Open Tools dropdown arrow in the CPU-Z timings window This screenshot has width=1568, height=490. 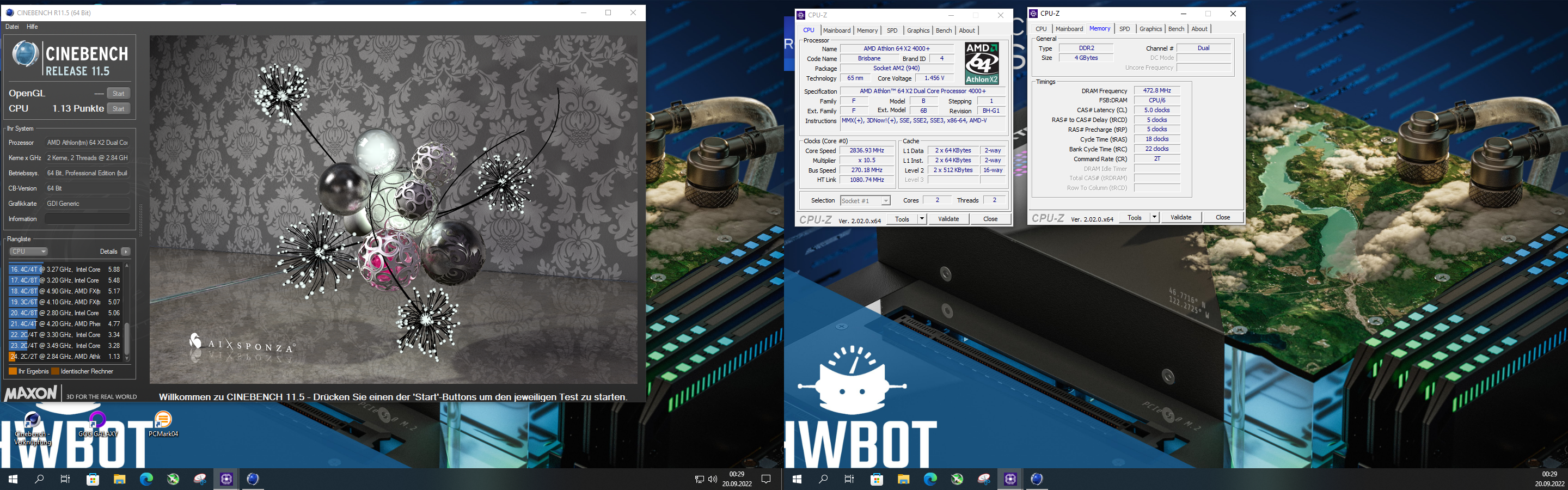(1154, 217)
